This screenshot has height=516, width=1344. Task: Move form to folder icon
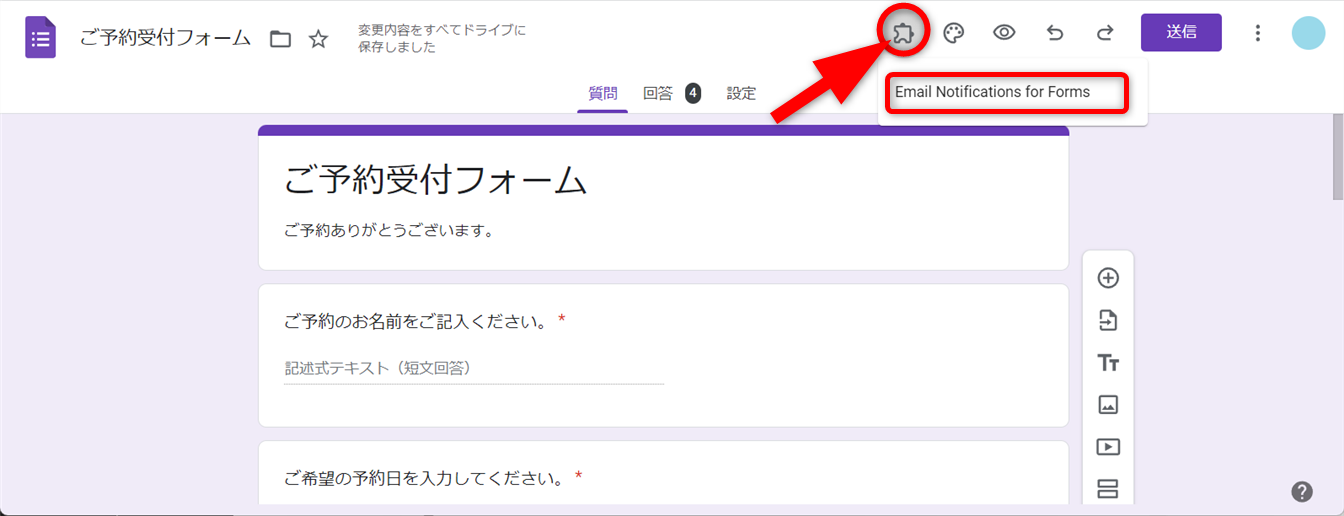281,39
